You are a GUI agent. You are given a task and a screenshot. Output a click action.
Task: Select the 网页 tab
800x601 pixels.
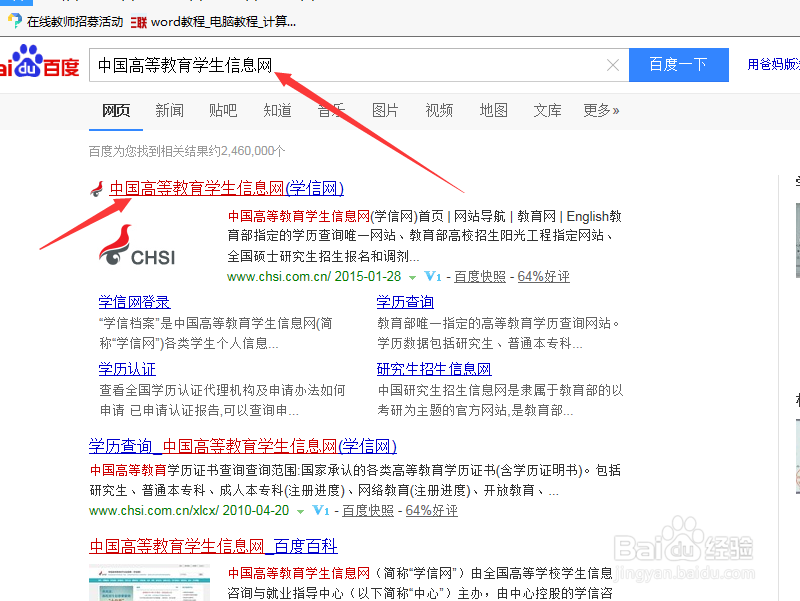(x=116, y=110)
